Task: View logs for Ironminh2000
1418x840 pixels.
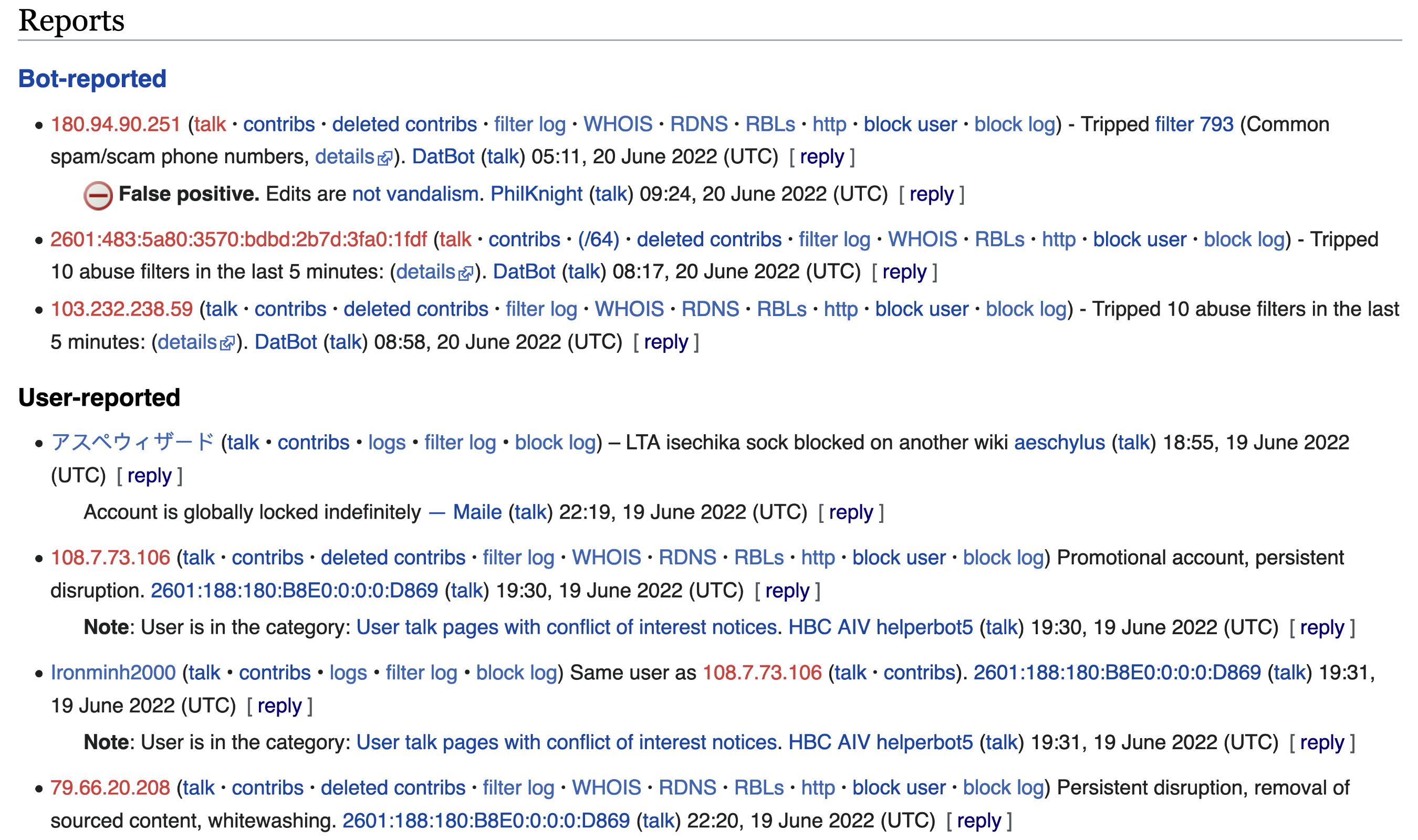Action: (x=348, y=673)
